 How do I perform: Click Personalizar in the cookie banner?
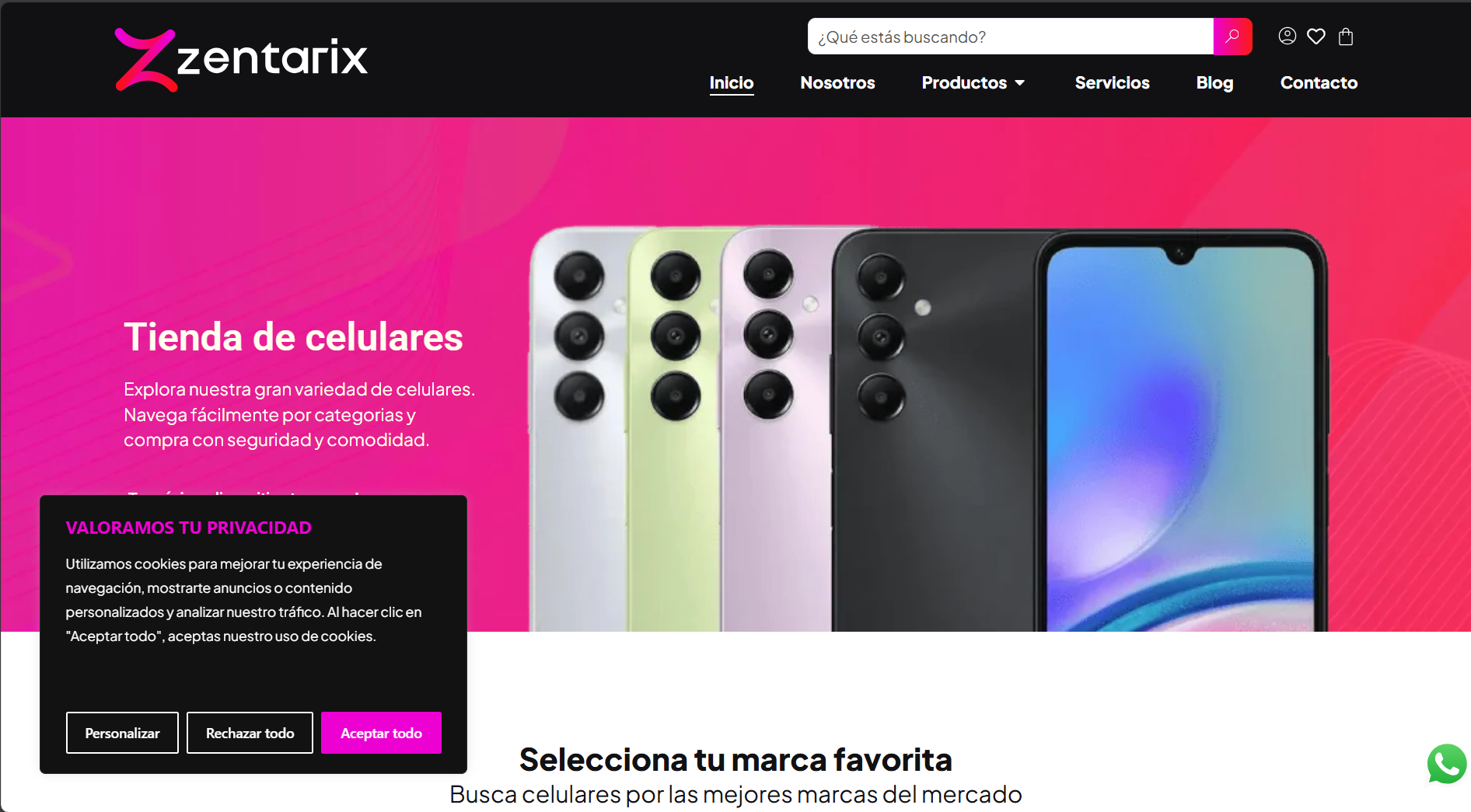[122, 733]
